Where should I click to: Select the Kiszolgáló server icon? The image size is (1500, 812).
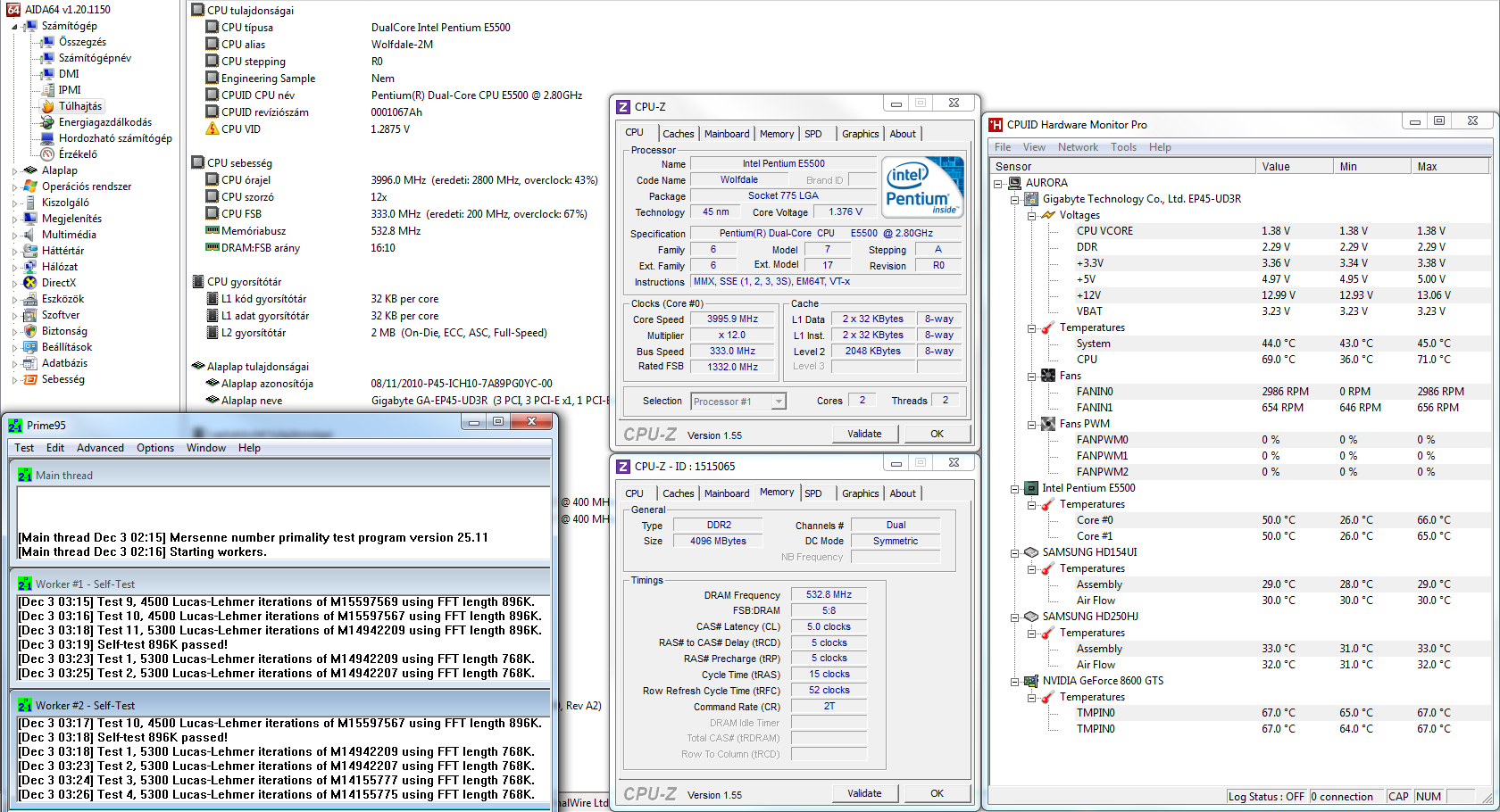30,203
